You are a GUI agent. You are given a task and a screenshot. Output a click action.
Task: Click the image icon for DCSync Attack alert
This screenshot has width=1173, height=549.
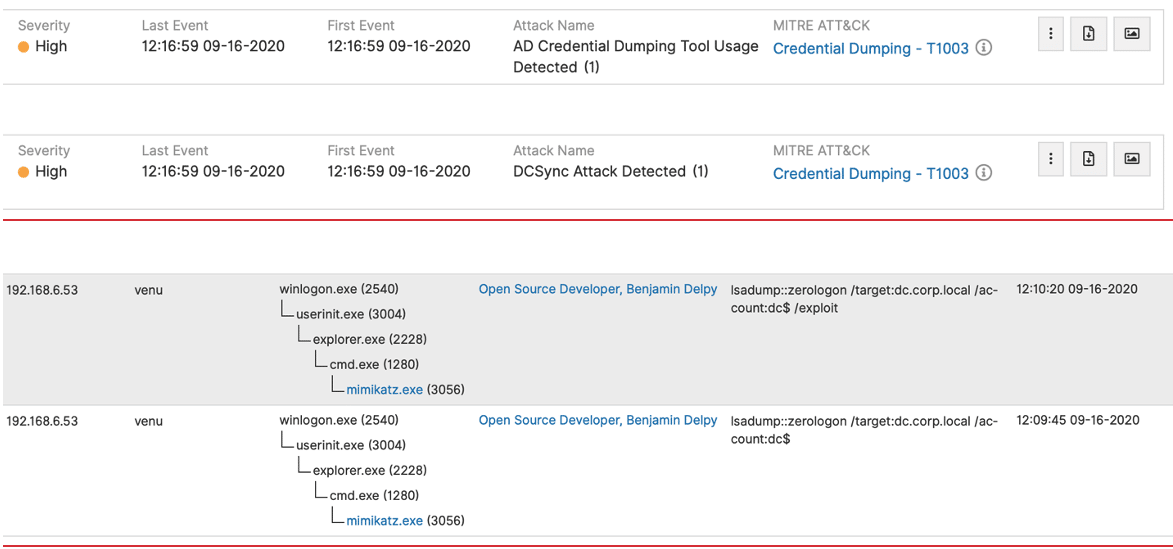[x=1132, y=159]
